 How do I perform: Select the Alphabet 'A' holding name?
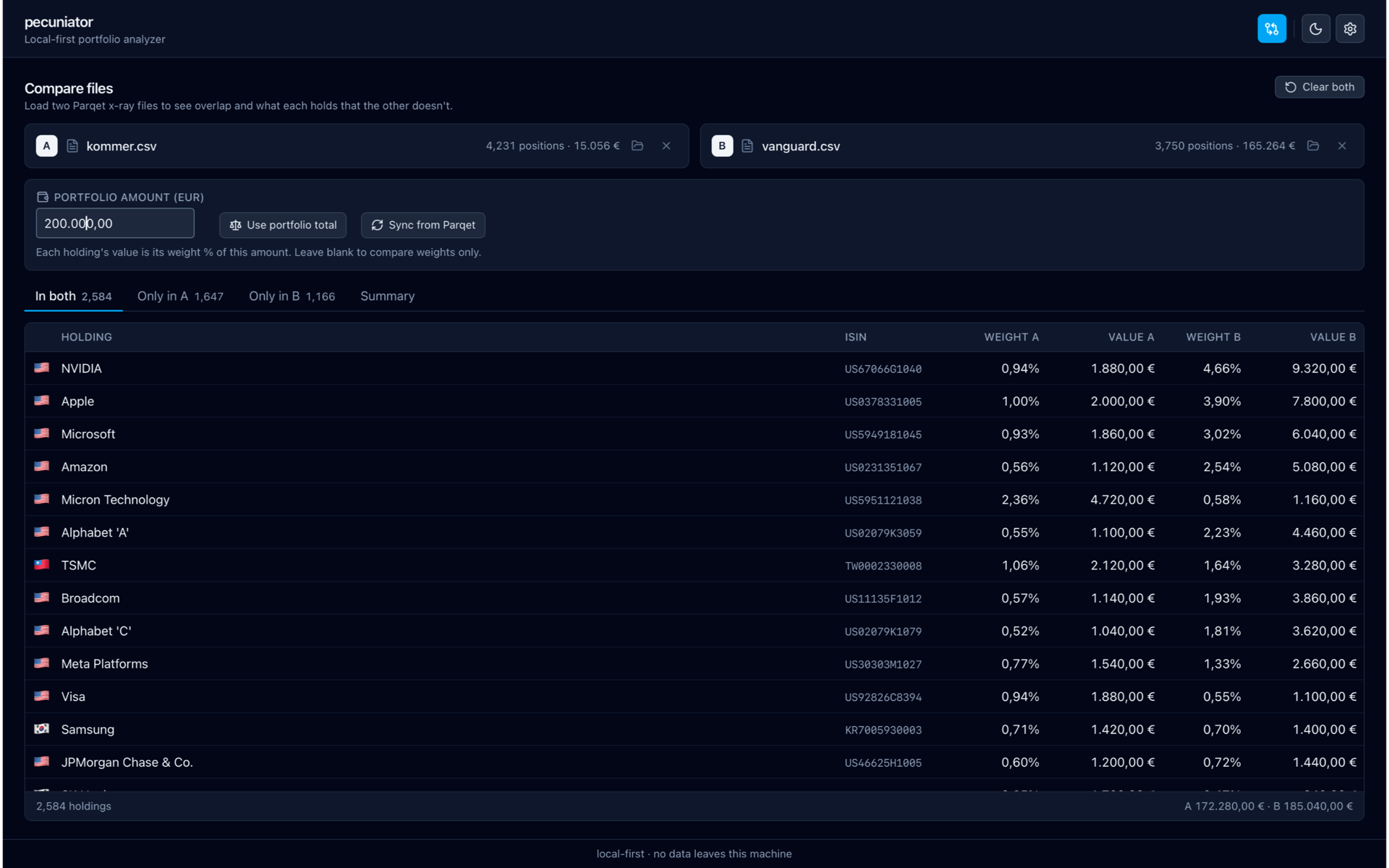(95, 532)
